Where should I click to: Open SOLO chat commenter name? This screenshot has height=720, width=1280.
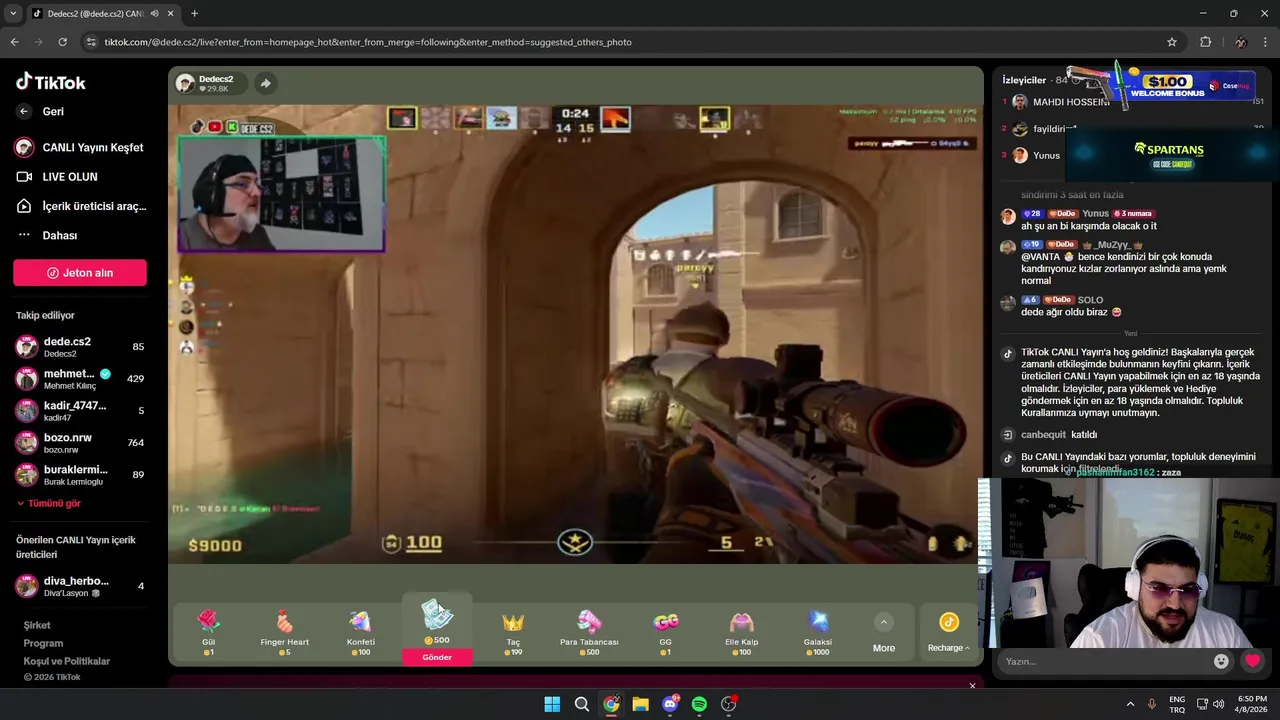[x=1090, y=300]
